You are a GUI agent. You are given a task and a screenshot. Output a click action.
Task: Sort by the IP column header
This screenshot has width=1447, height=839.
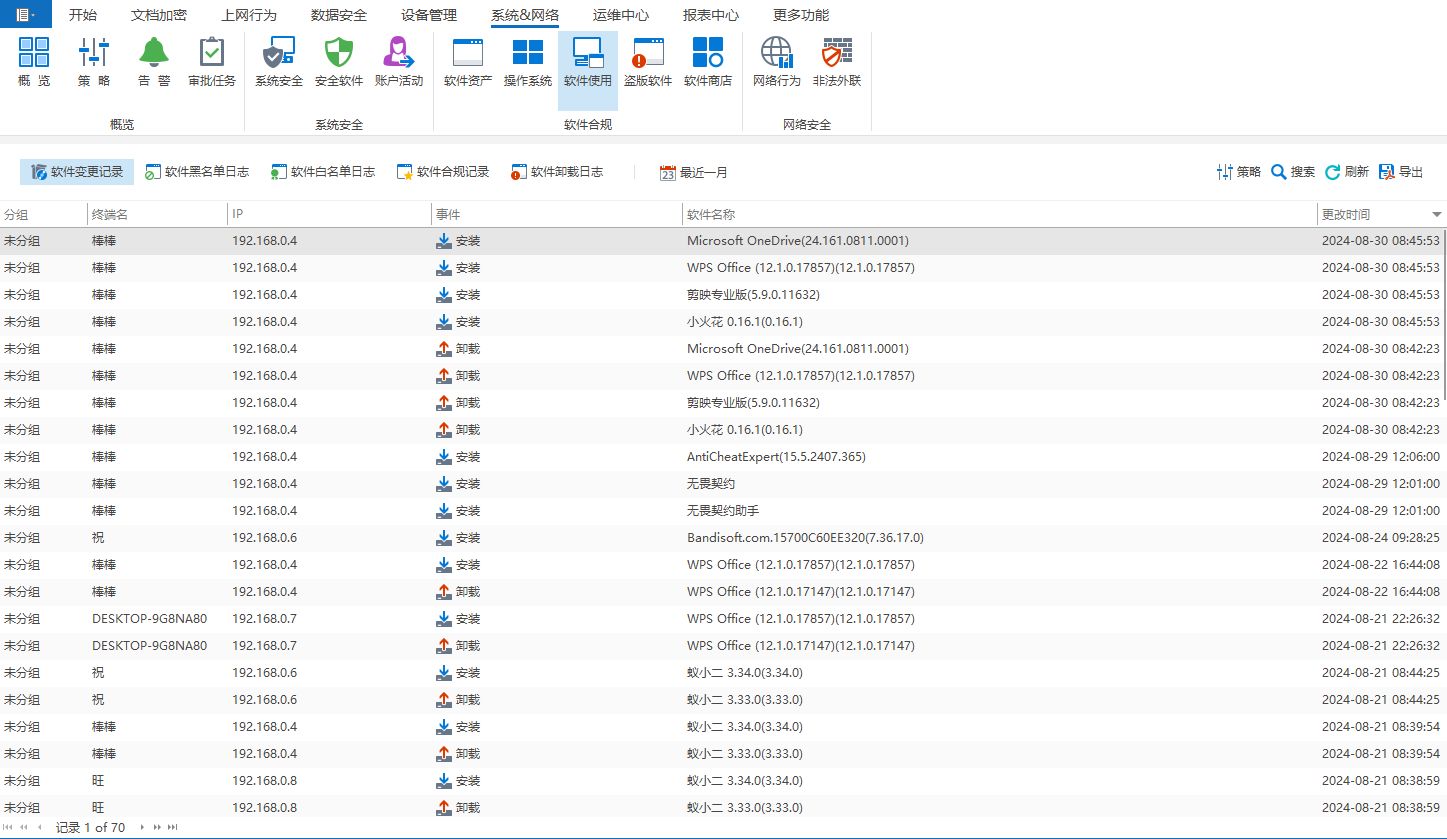(x=329, y=214)
